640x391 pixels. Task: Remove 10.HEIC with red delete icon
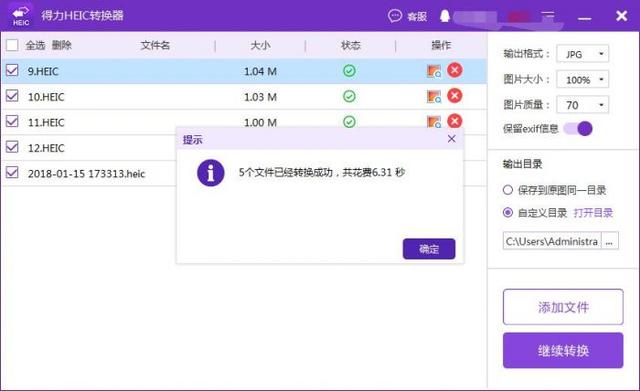coord(455,96)
